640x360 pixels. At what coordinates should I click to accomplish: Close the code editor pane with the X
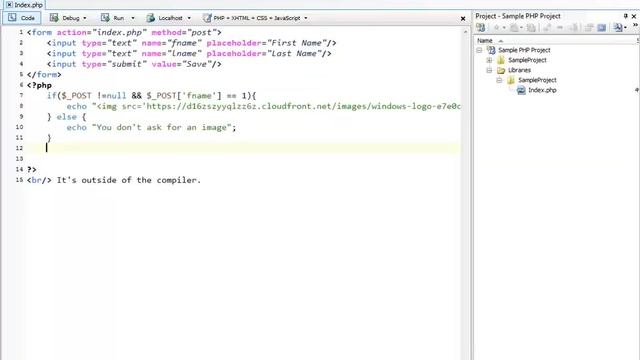[463, 18]
